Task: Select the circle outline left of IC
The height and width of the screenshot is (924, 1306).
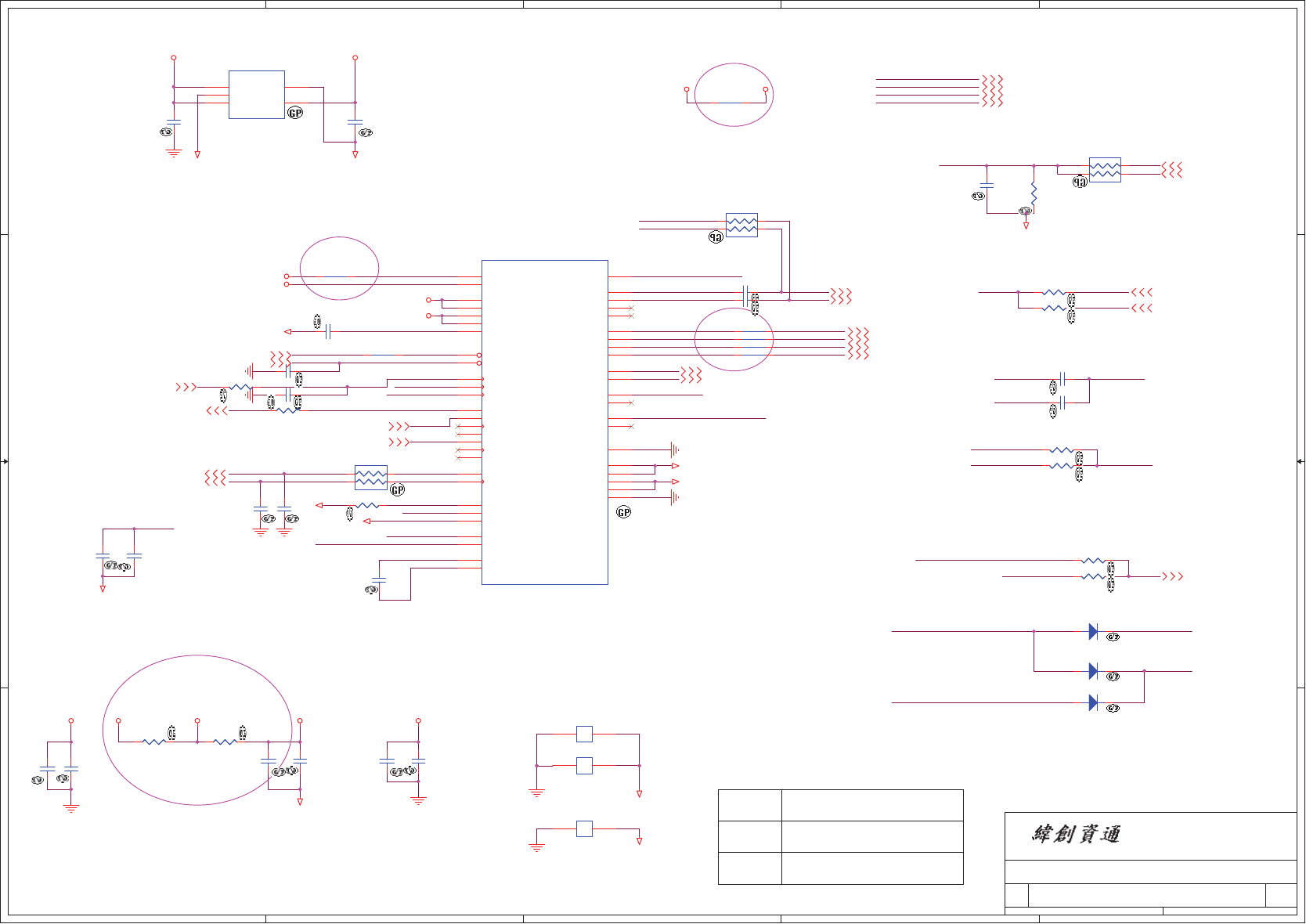Action: [x=340, y=268]
